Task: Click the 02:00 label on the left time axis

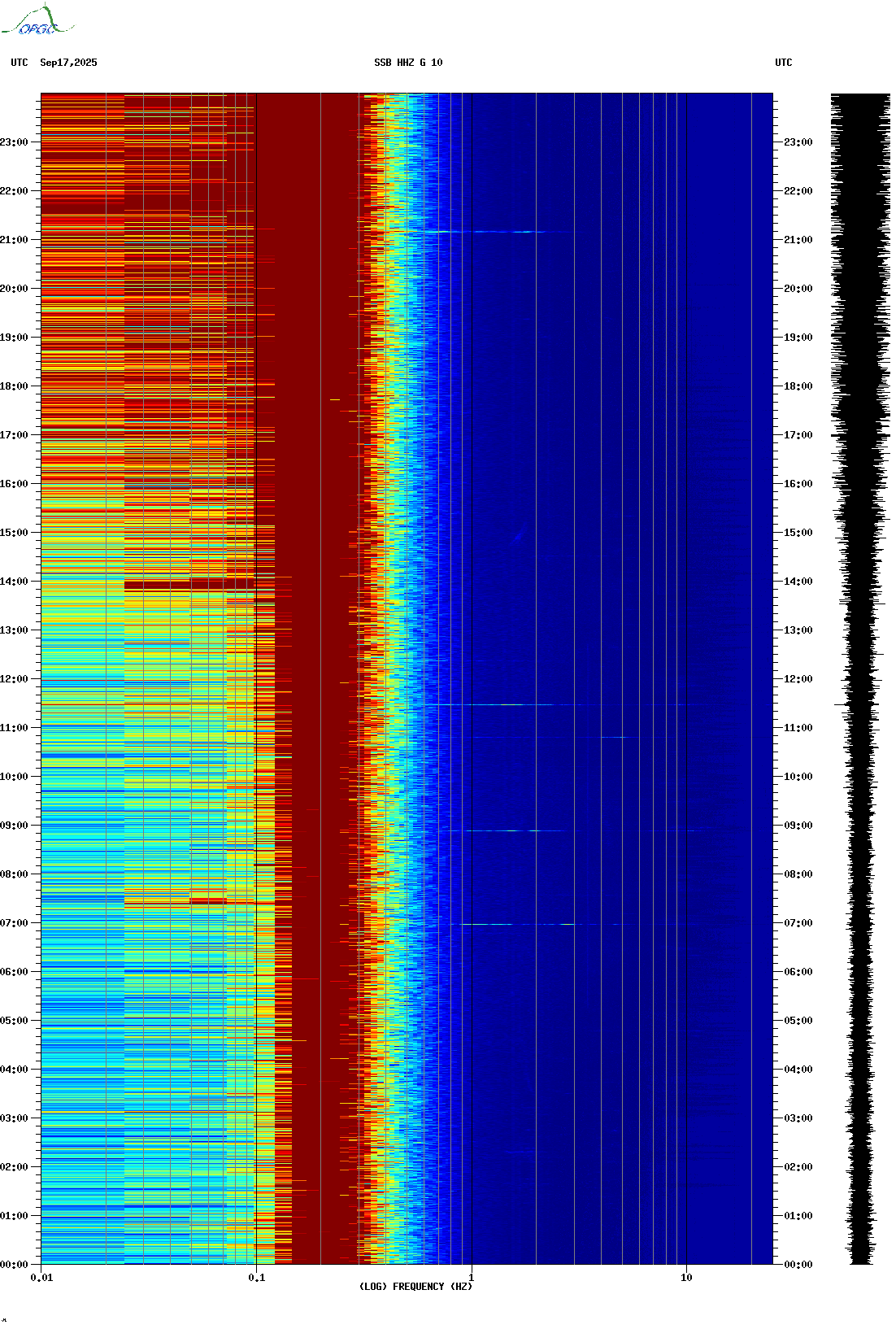Action: click(14, 1167)
